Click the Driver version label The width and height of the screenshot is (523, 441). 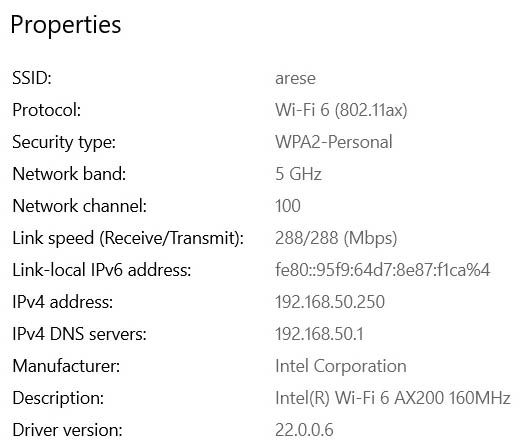(x=67, y=430)
